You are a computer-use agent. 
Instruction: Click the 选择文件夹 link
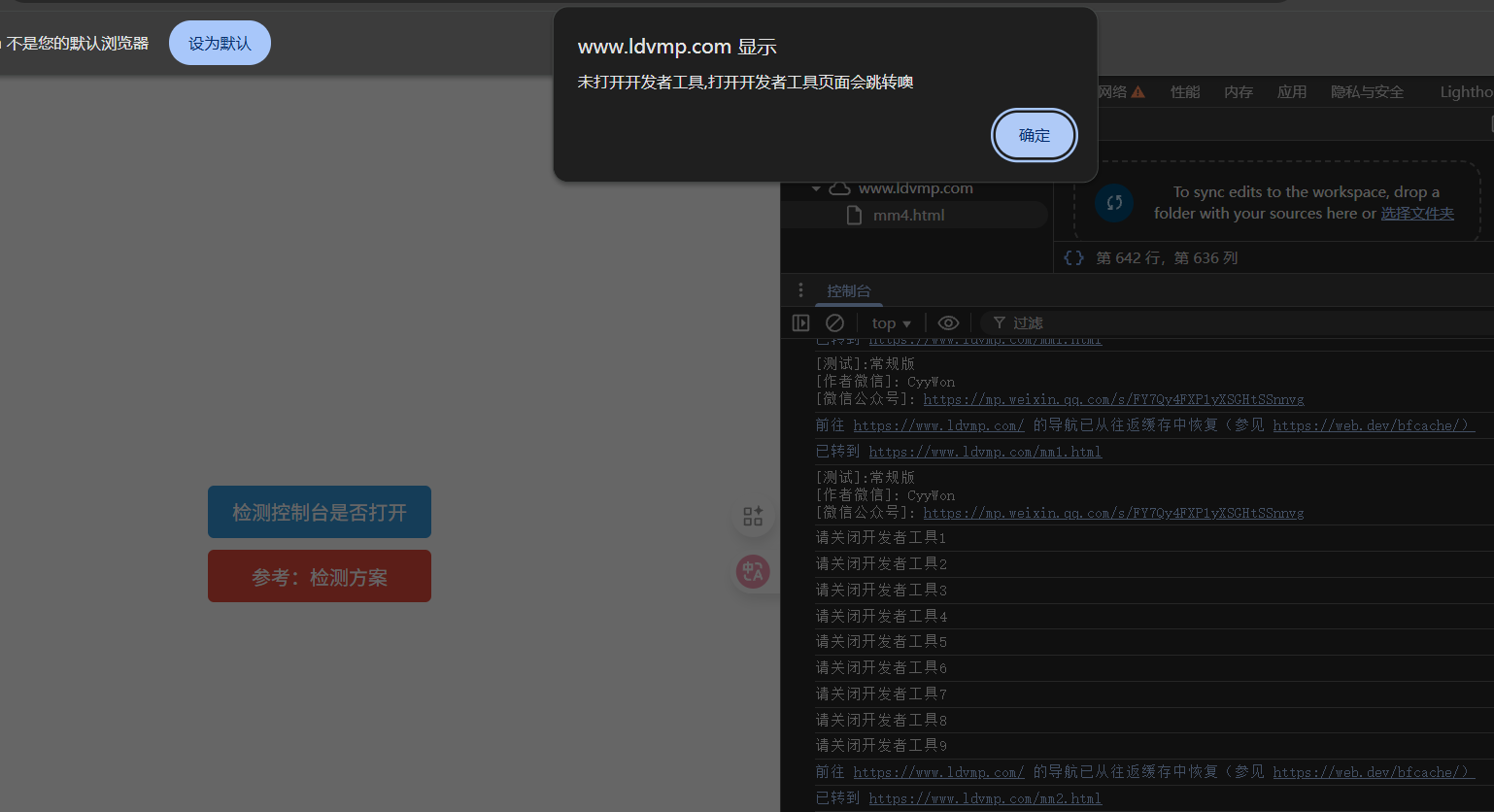tap(1417, 214)
